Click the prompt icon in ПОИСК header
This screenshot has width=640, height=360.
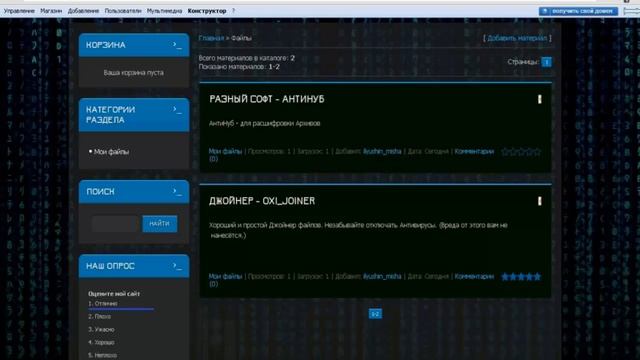(x=177, y=191)
